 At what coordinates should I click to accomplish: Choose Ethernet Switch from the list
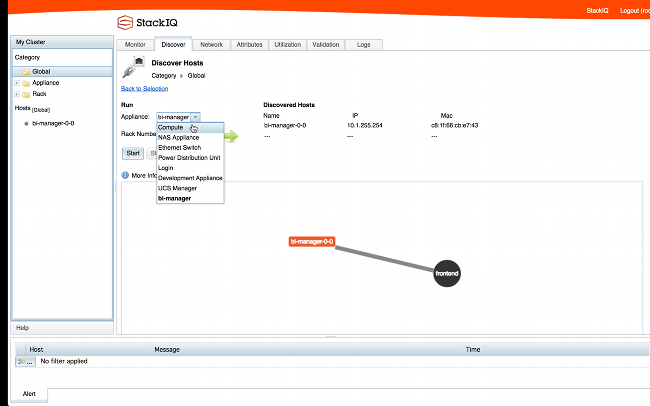tap(190, 148)
